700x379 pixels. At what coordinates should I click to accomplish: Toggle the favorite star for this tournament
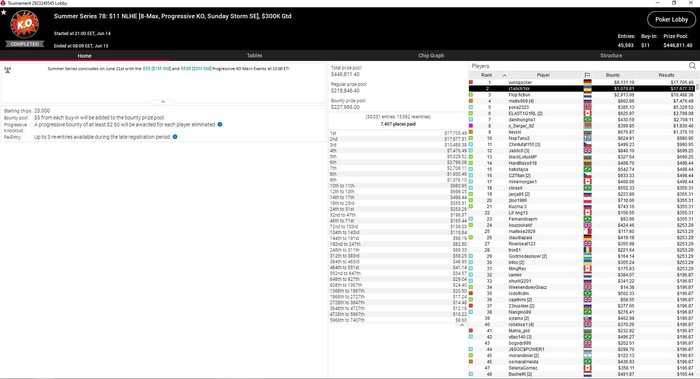coord(4,12)
